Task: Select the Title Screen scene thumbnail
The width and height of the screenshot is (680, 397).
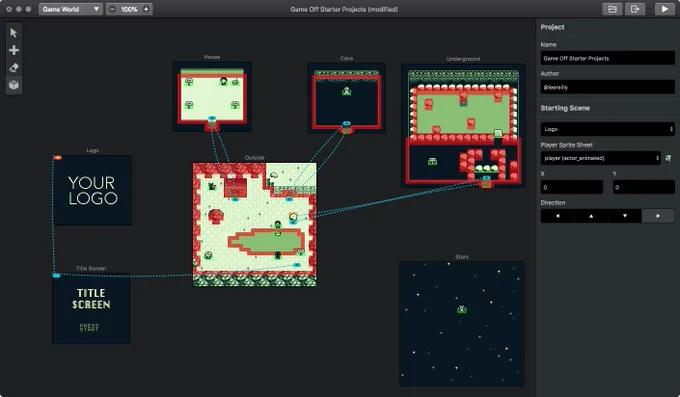Action: 91,308
